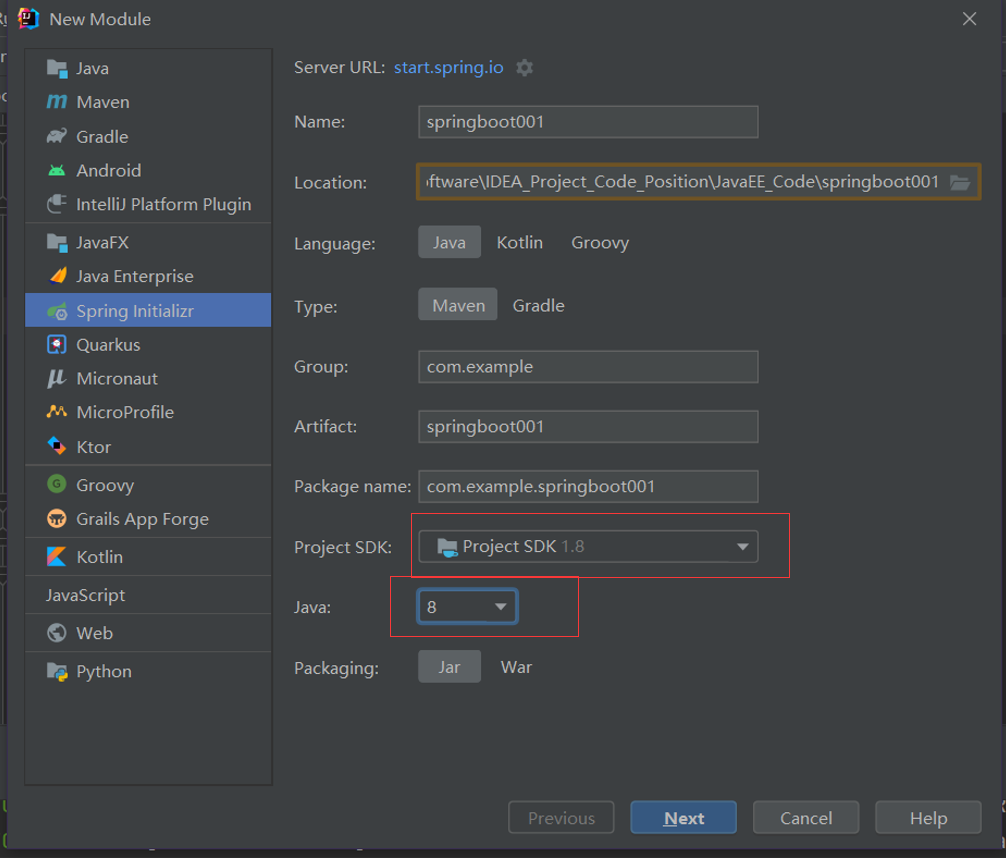Image resolution: width=1006 pixels, height=860 pixels.
Task: Click the Previous button
Action: [561, 817]
